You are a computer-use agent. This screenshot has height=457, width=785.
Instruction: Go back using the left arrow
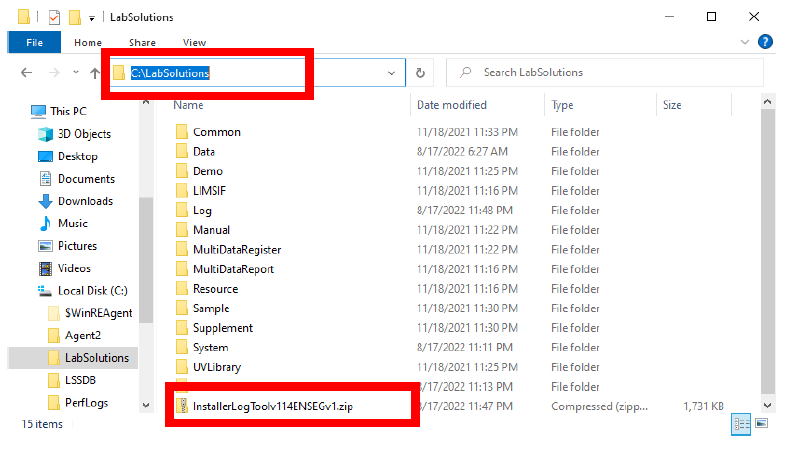pos(27,73)
